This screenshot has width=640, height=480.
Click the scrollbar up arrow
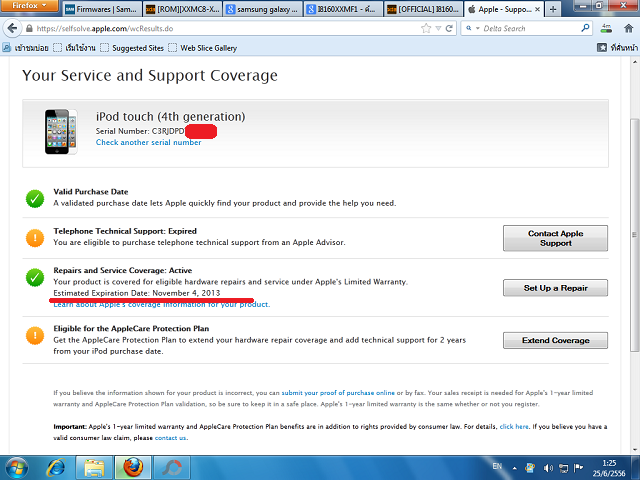635,62
